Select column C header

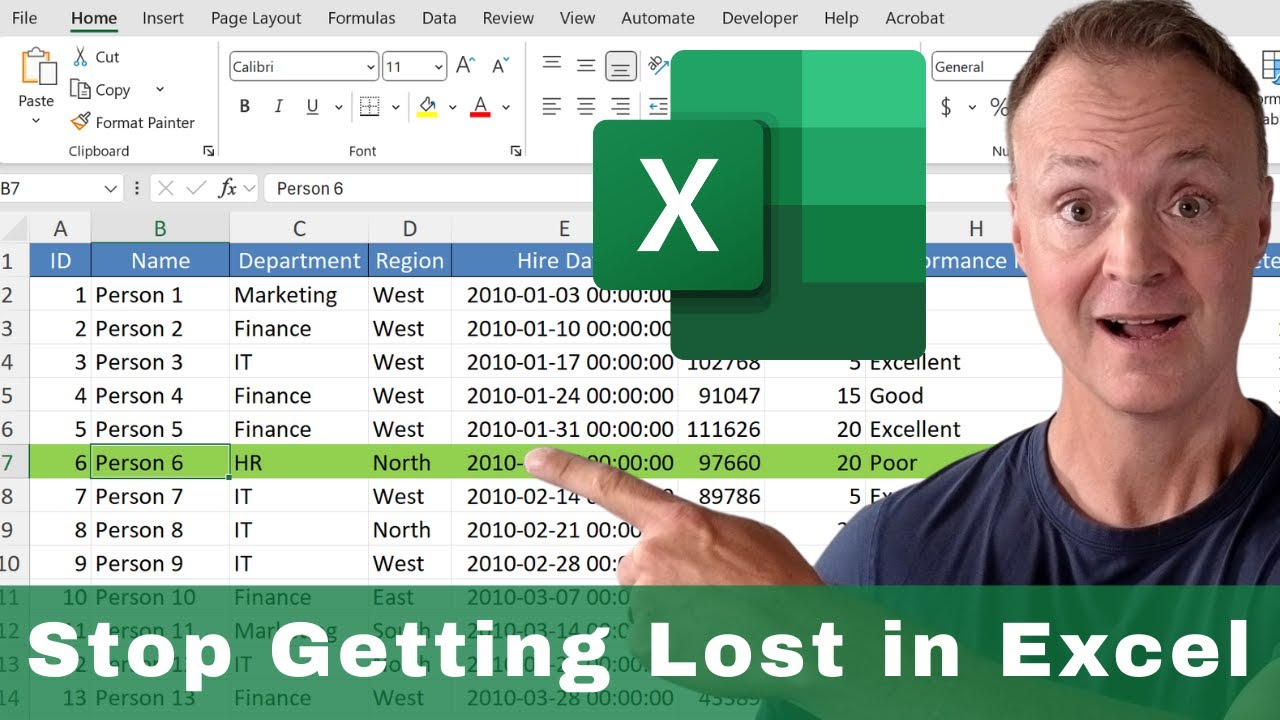point(299,229)
